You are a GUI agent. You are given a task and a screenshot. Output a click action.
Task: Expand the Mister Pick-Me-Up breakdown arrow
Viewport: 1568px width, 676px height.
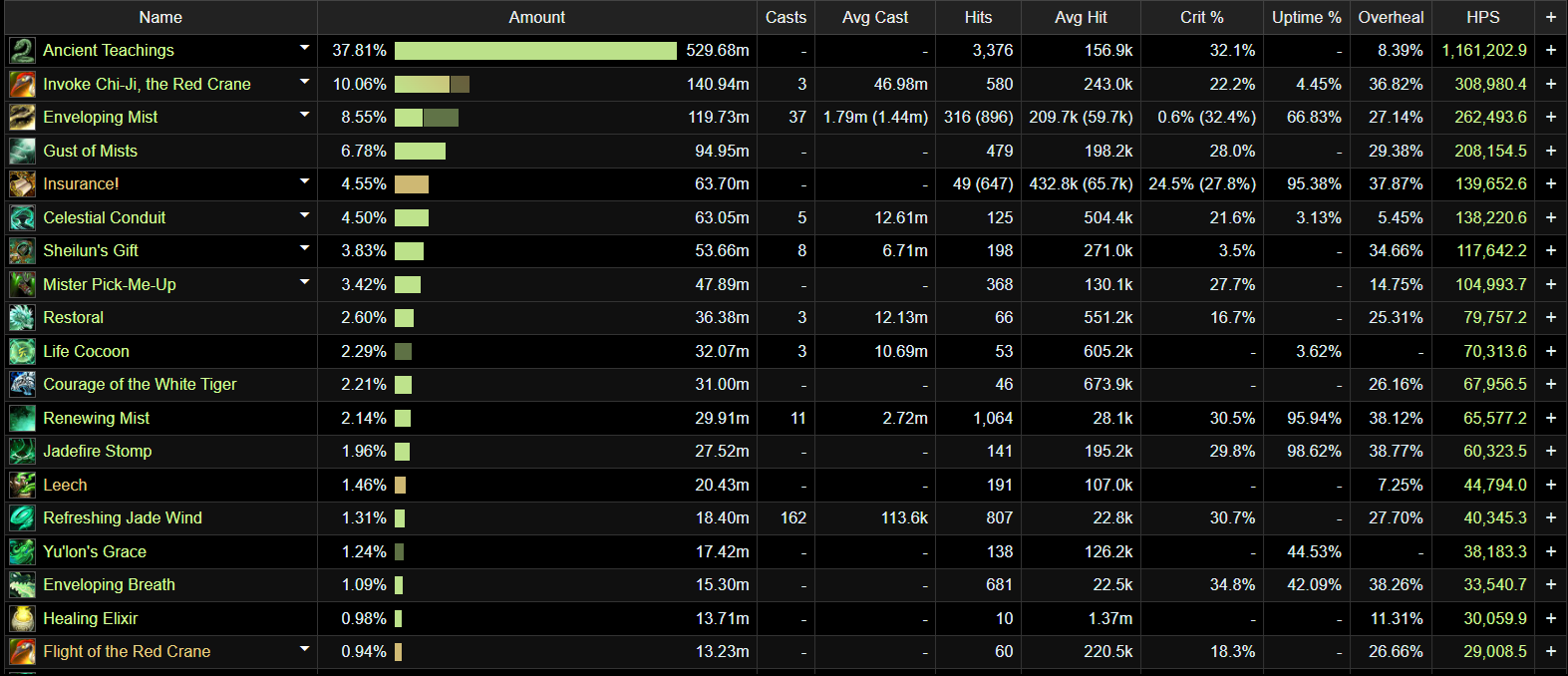click(304, 282)
